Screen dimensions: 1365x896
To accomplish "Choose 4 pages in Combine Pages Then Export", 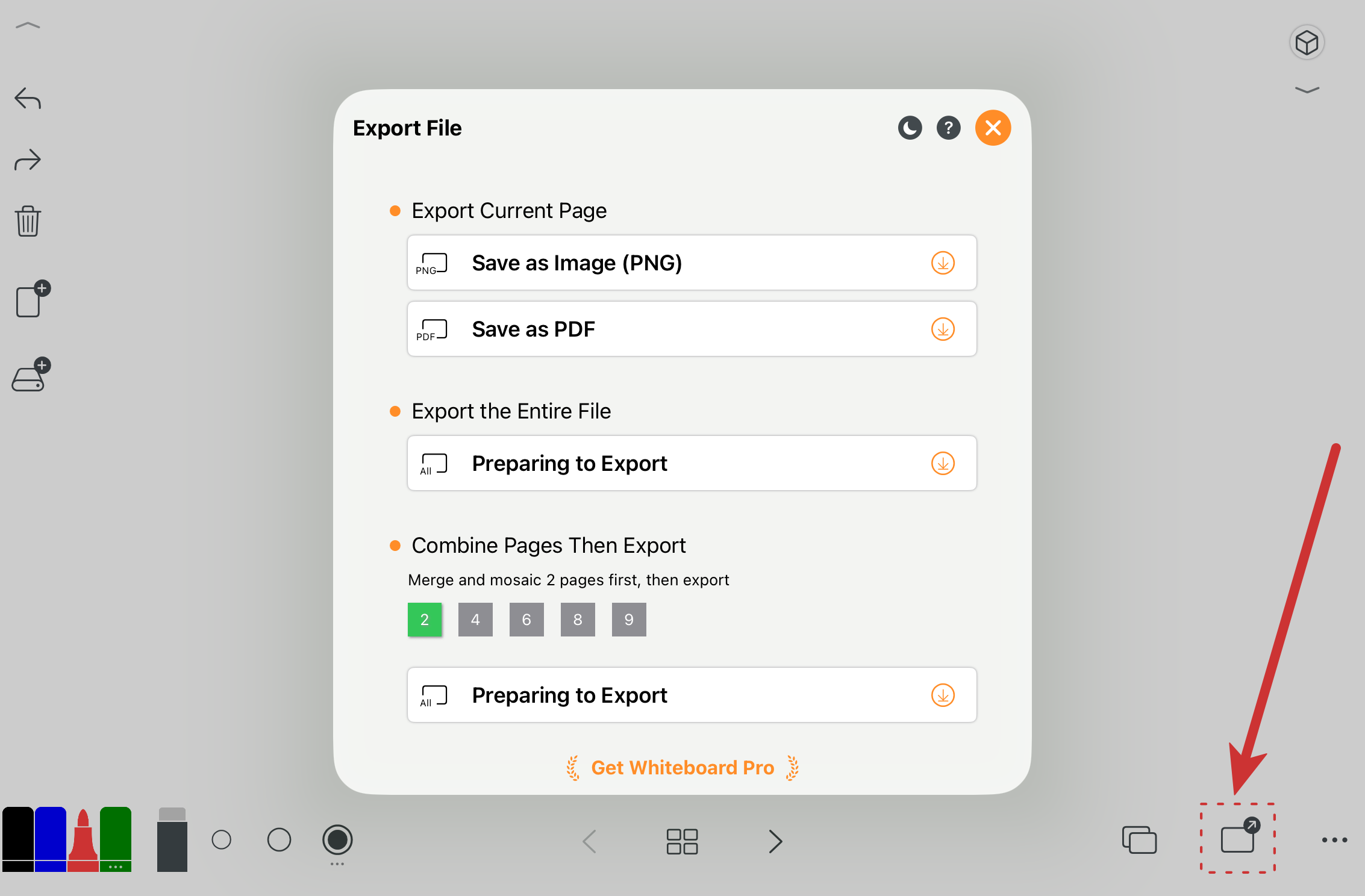I will pyautogui.click(x=475, y=620).
